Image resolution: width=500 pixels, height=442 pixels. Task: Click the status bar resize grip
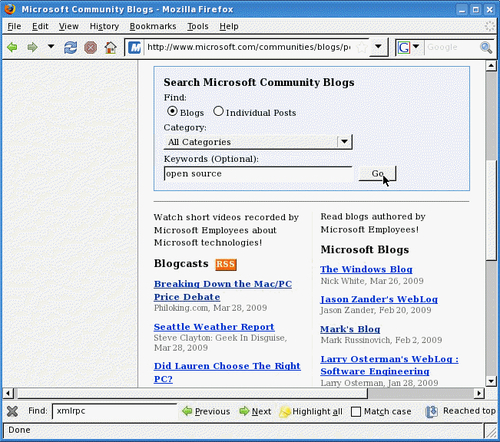491,432
